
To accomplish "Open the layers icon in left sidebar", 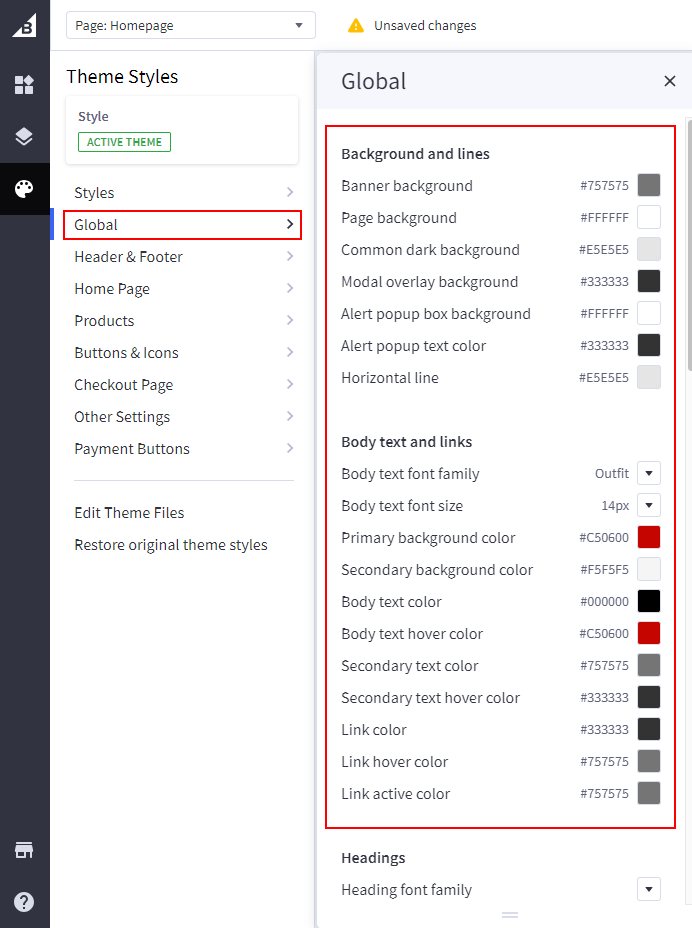I will pos(24,137).
